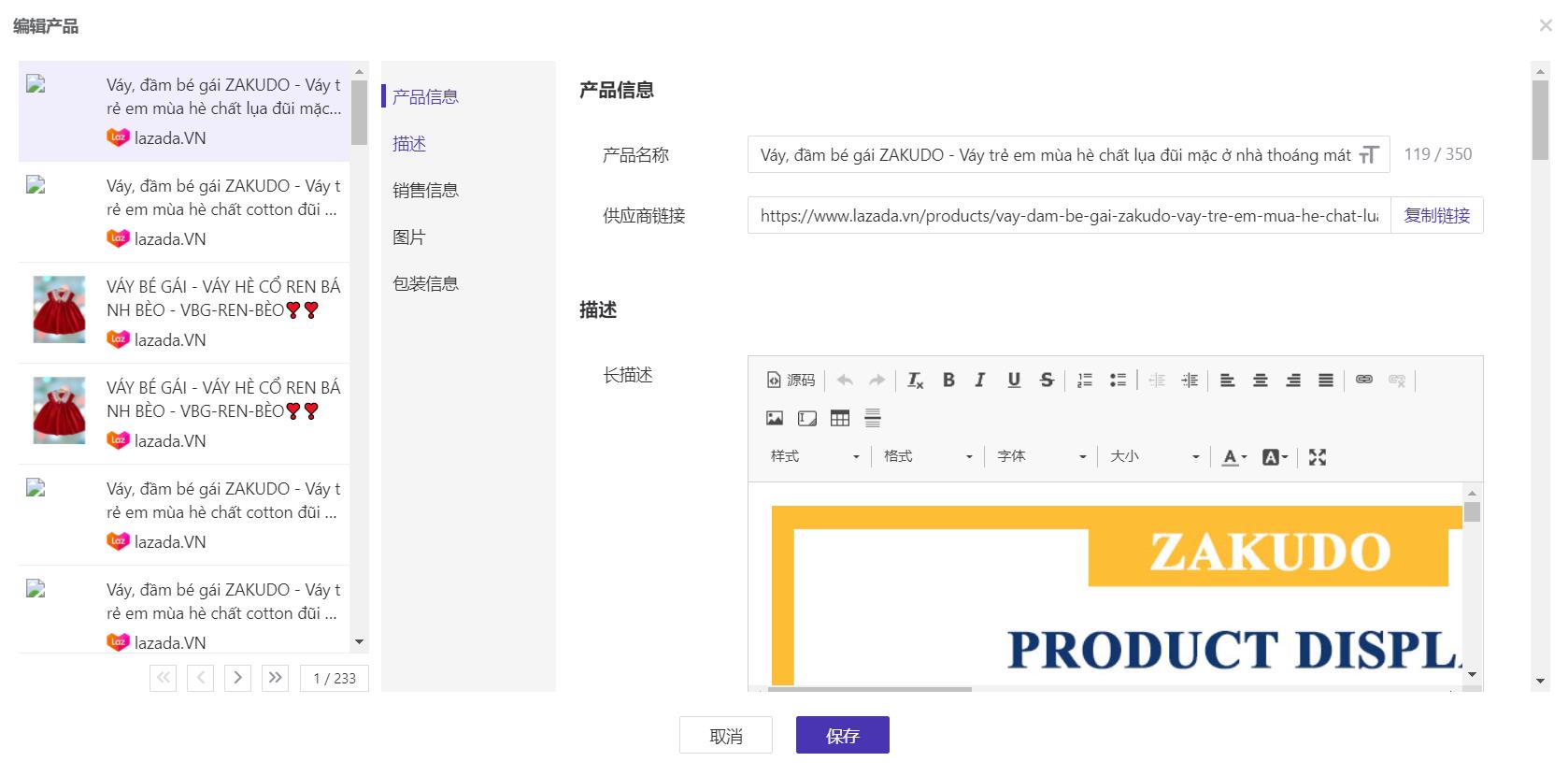This screenshot has height=776, width=1568.
Task: Justify the text
Action: coord(1326,380)
